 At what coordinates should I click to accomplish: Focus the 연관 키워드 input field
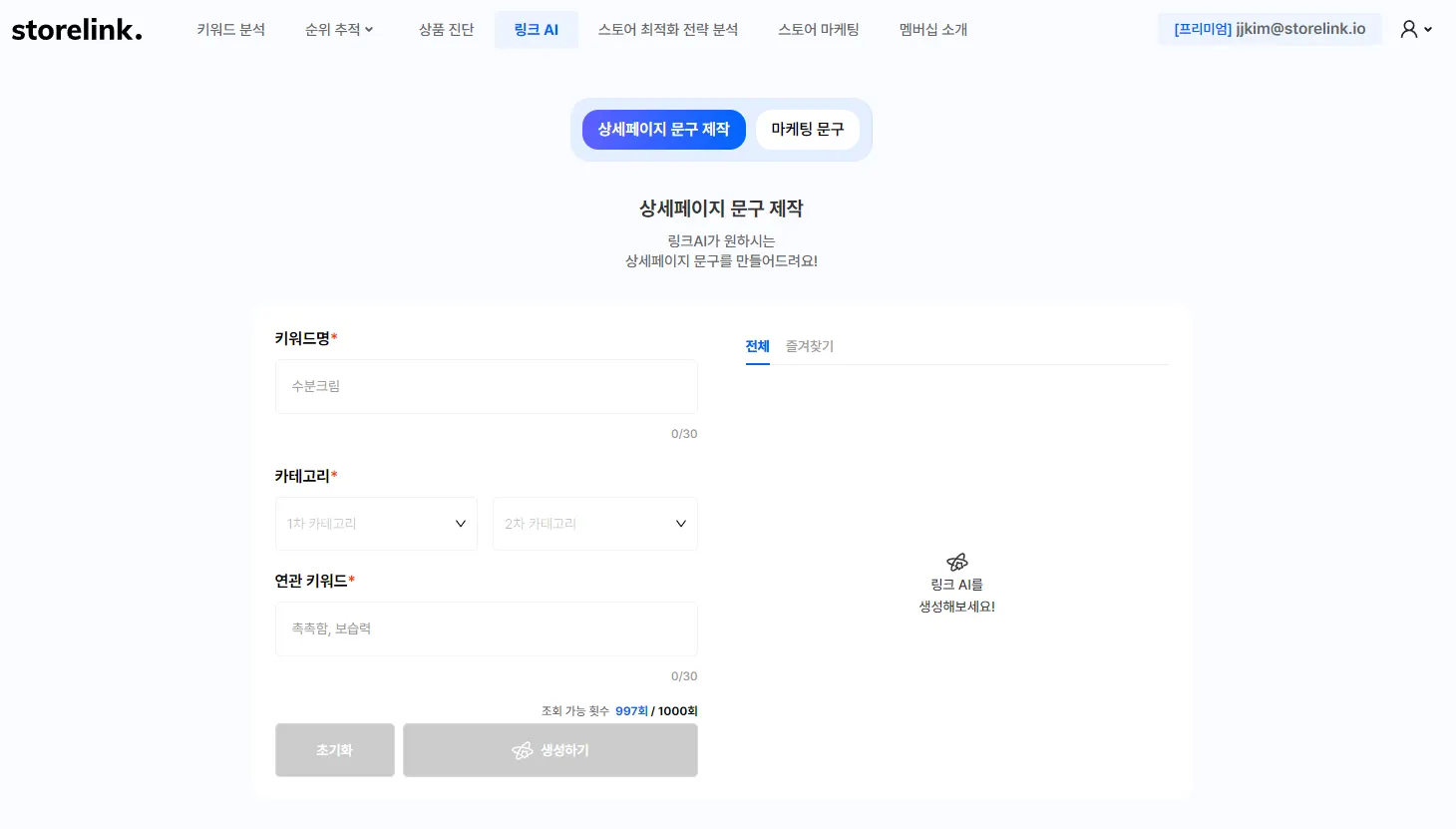[487, 628]
